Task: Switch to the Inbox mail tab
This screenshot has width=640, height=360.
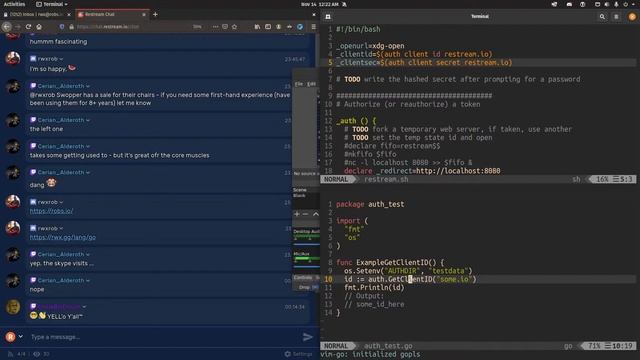Action: point(37,14)
